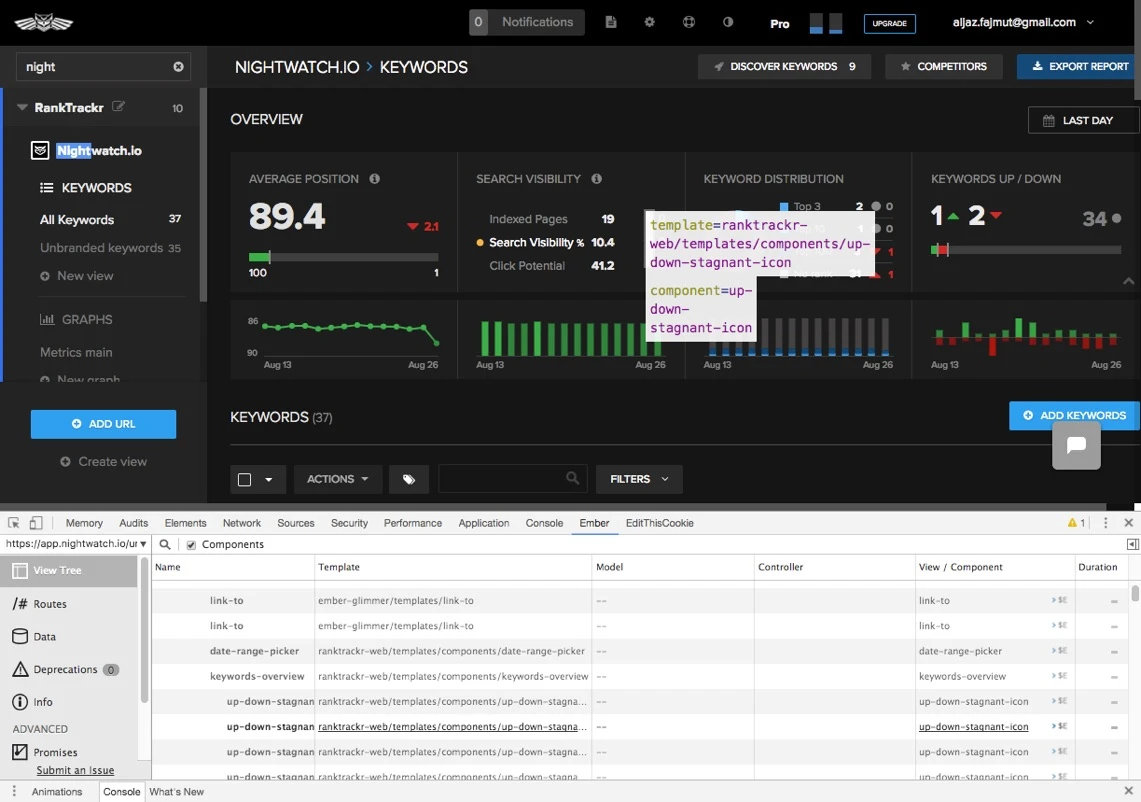
Task: Expand the Filters dropdown
Action: [639, 479]
